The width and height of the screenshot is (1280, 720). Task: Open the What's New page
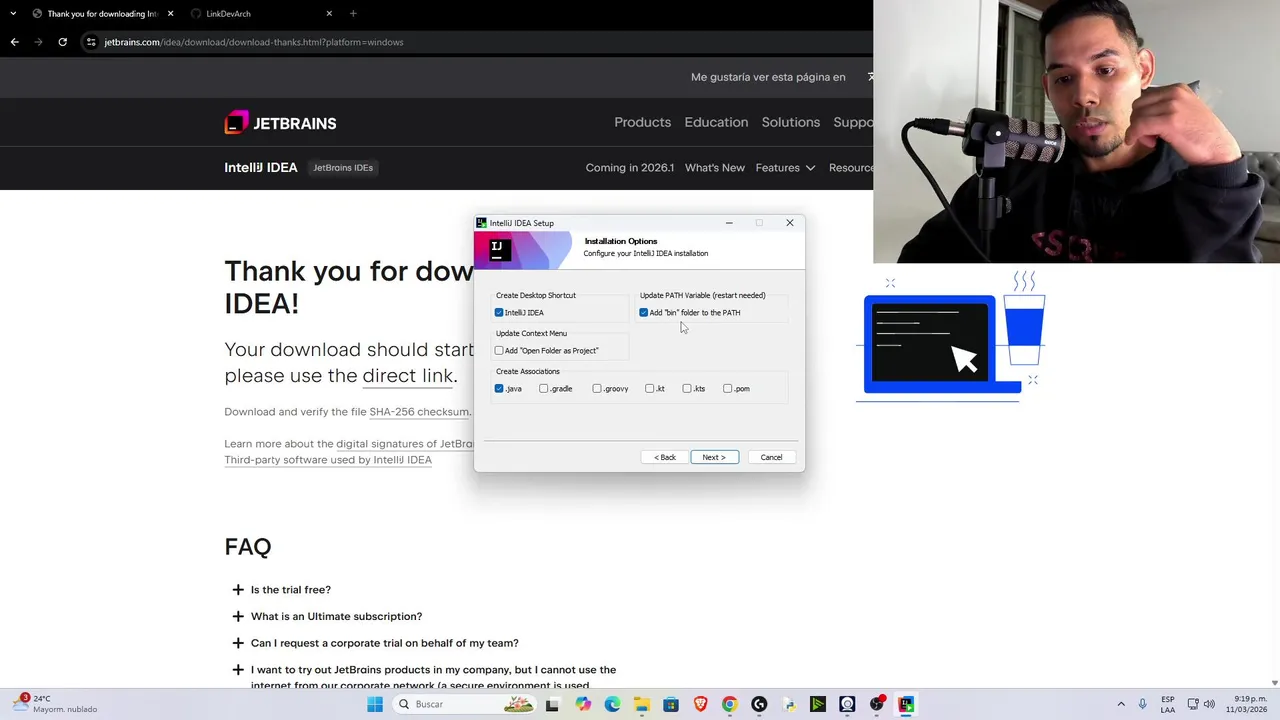(x=715, y=168)
